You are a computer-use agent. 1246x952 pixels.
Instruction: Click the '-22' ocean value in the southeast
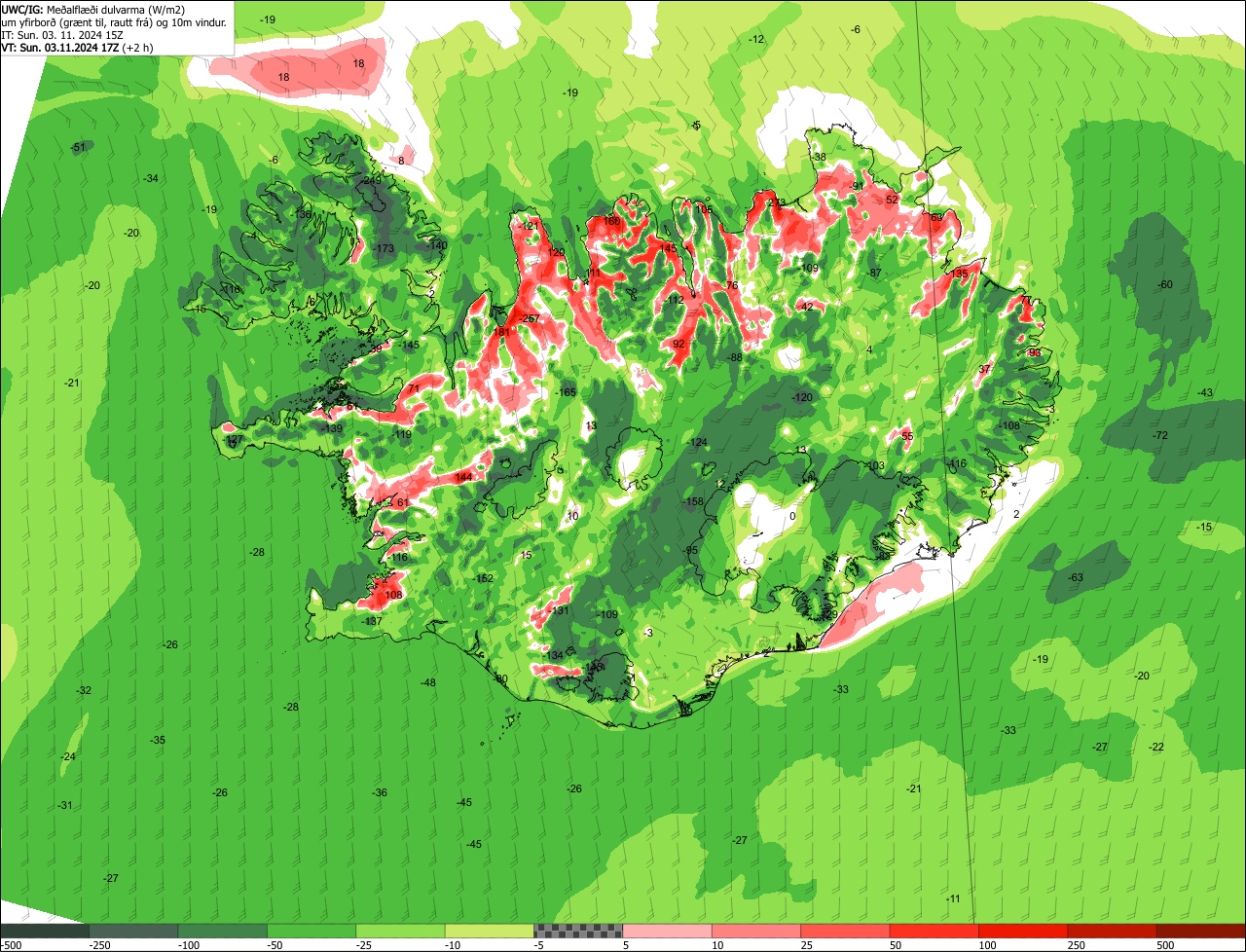(x=1156, y=747)
